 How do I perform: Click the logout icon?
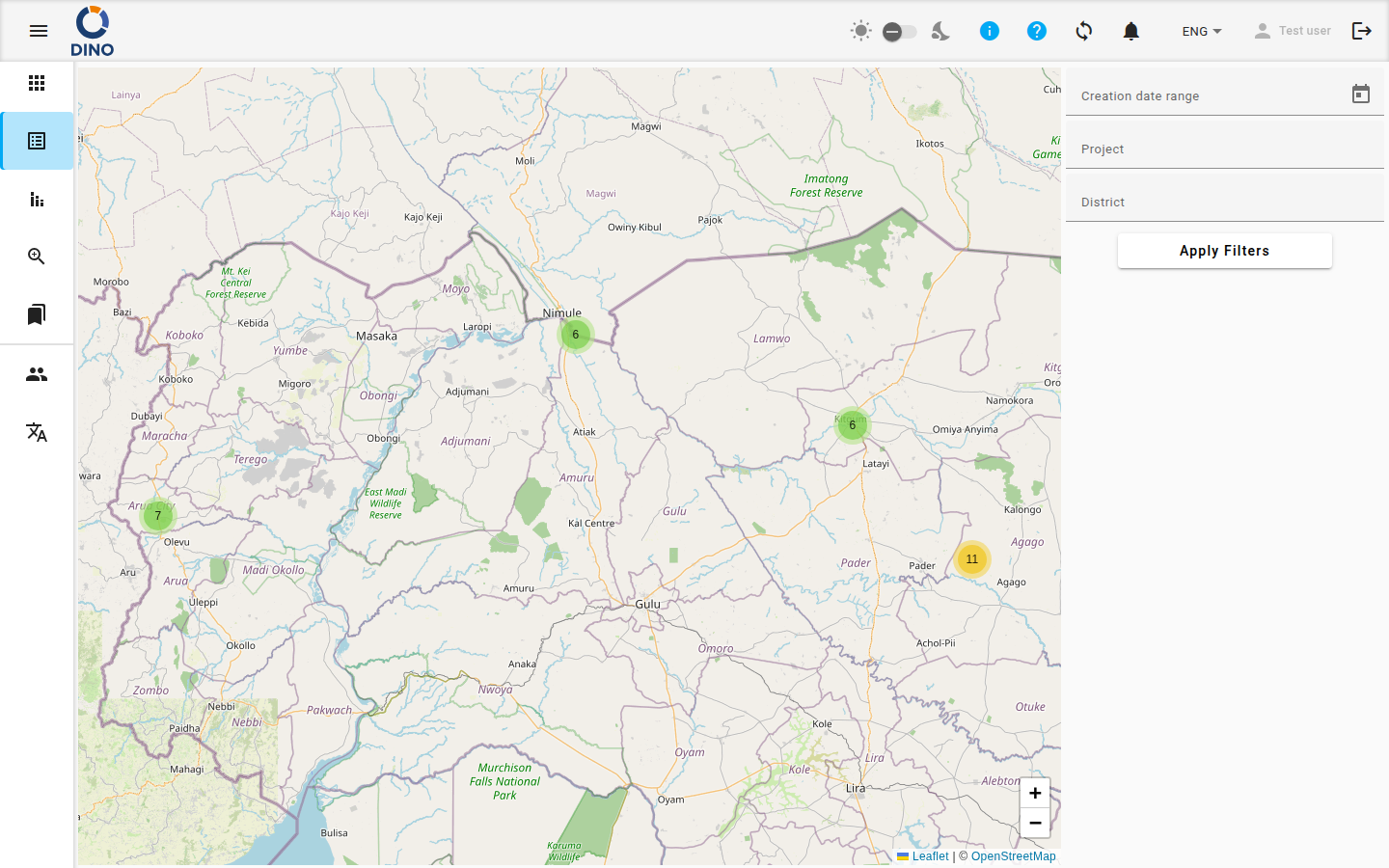pos(1362,31)
